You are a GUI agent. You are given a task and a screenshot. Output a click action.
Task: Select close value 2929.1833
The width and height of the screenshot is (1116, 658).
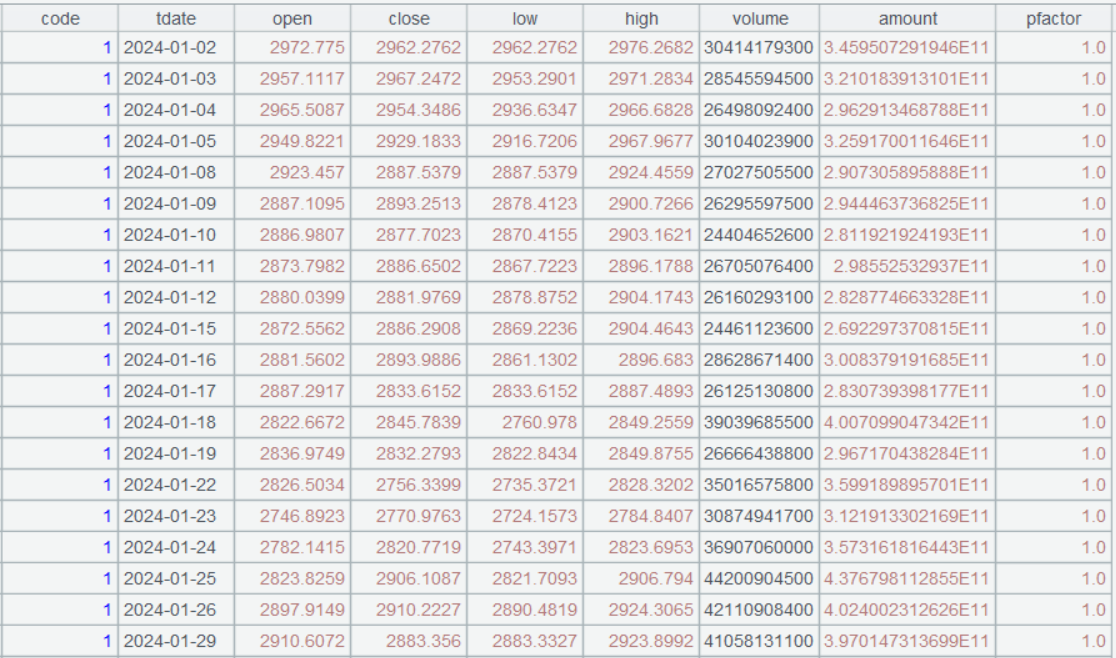coord(409,142)
